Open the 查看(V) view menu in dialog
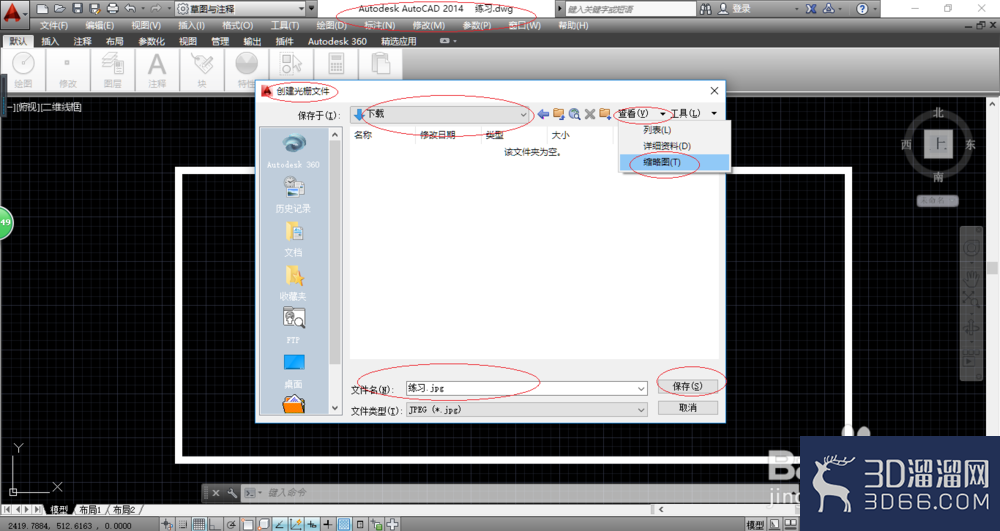 [x=640, y=113]
